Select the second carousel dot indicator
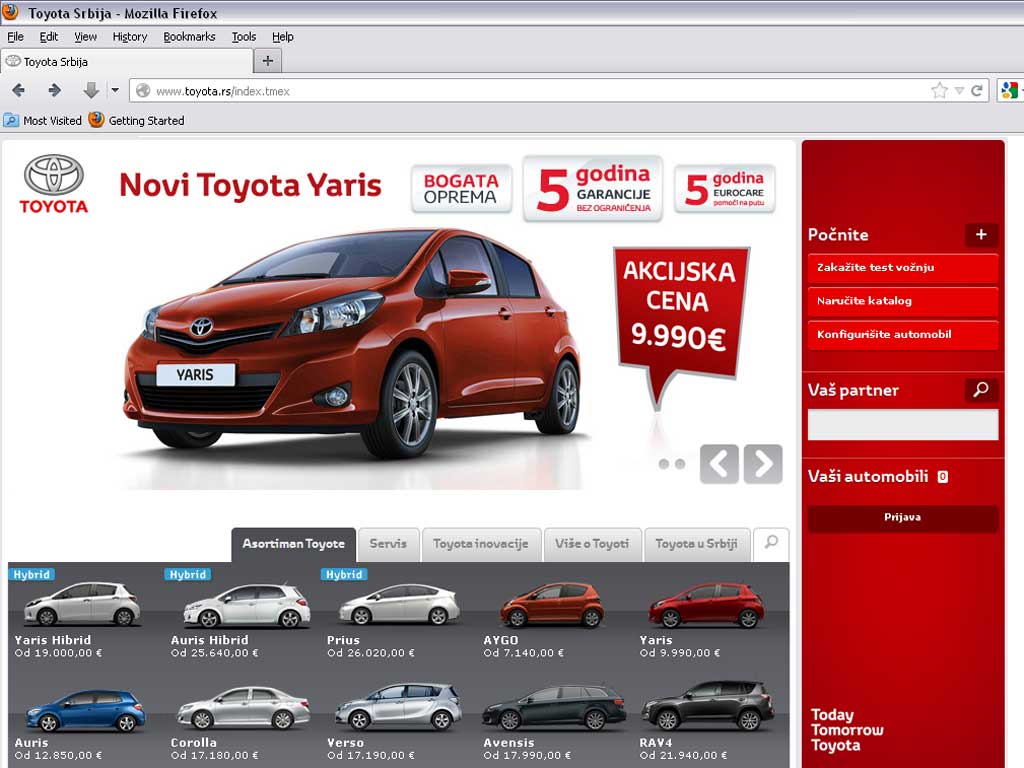 click(680, 464)
